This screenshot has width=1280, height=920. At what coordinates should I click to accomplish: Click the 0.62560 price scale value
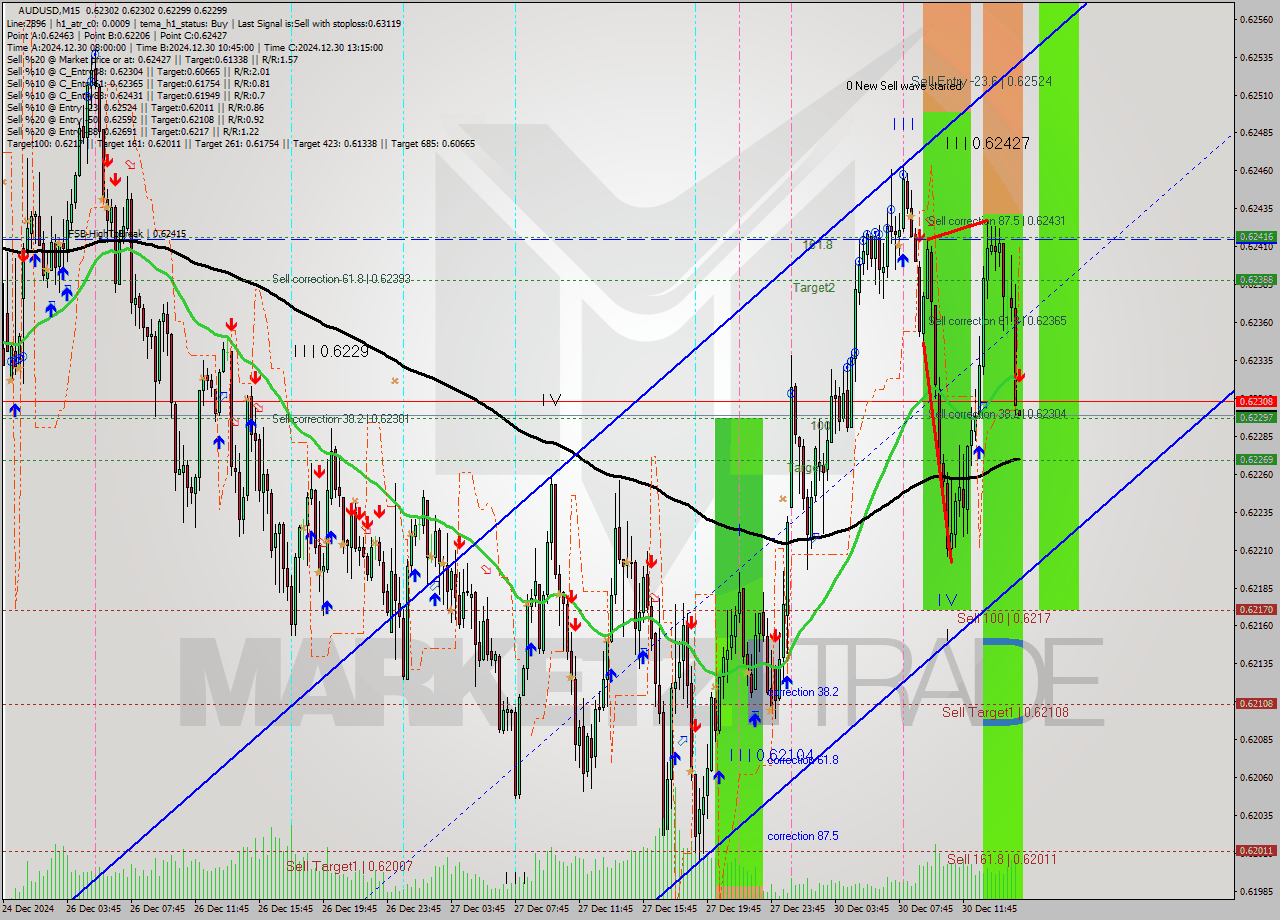1257,19
